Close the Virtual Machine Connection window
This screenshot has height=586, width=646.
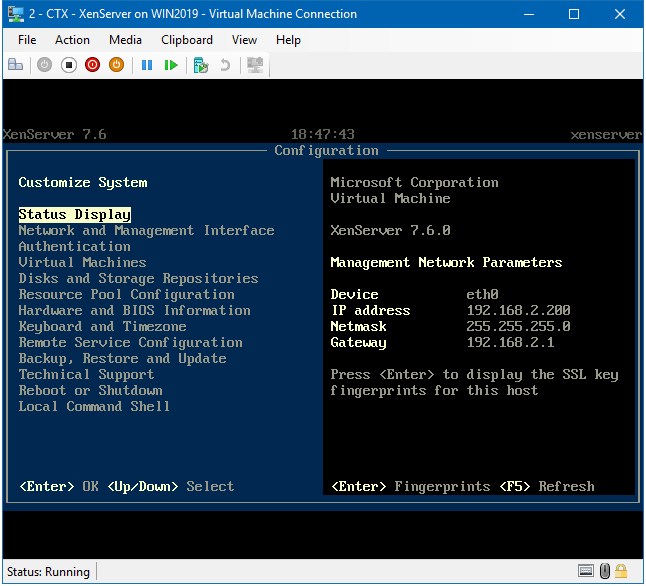[620, 14]
